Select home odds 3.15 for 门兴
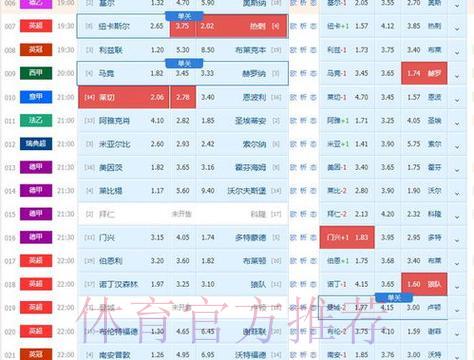 tap(157, 237)
